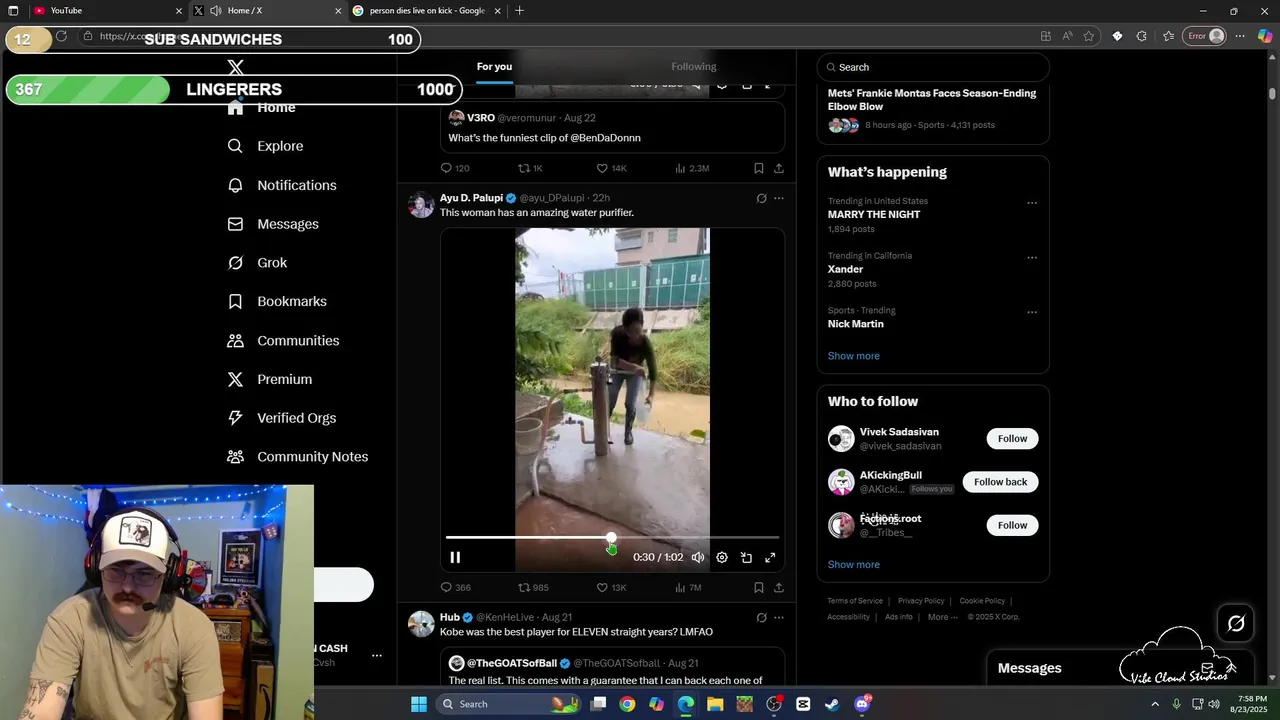Image resolution: width=1280 pixels, height=720 pixels.
Task: Bookmark this page with the star icon
Action: click(x=1089, y=36)
